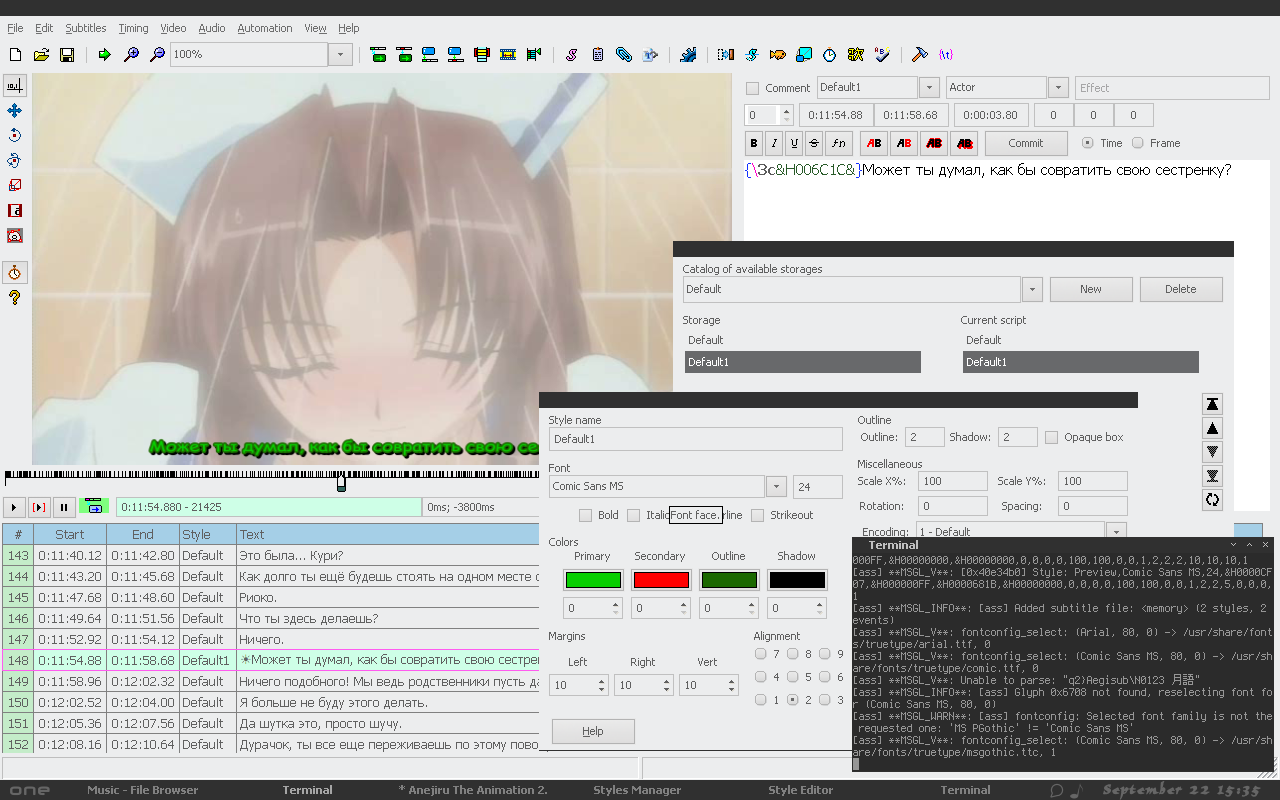The width and height of the screenshot is (1280, 800).
Task: Click the New catalog button
Action: [x=1091, y=289]
